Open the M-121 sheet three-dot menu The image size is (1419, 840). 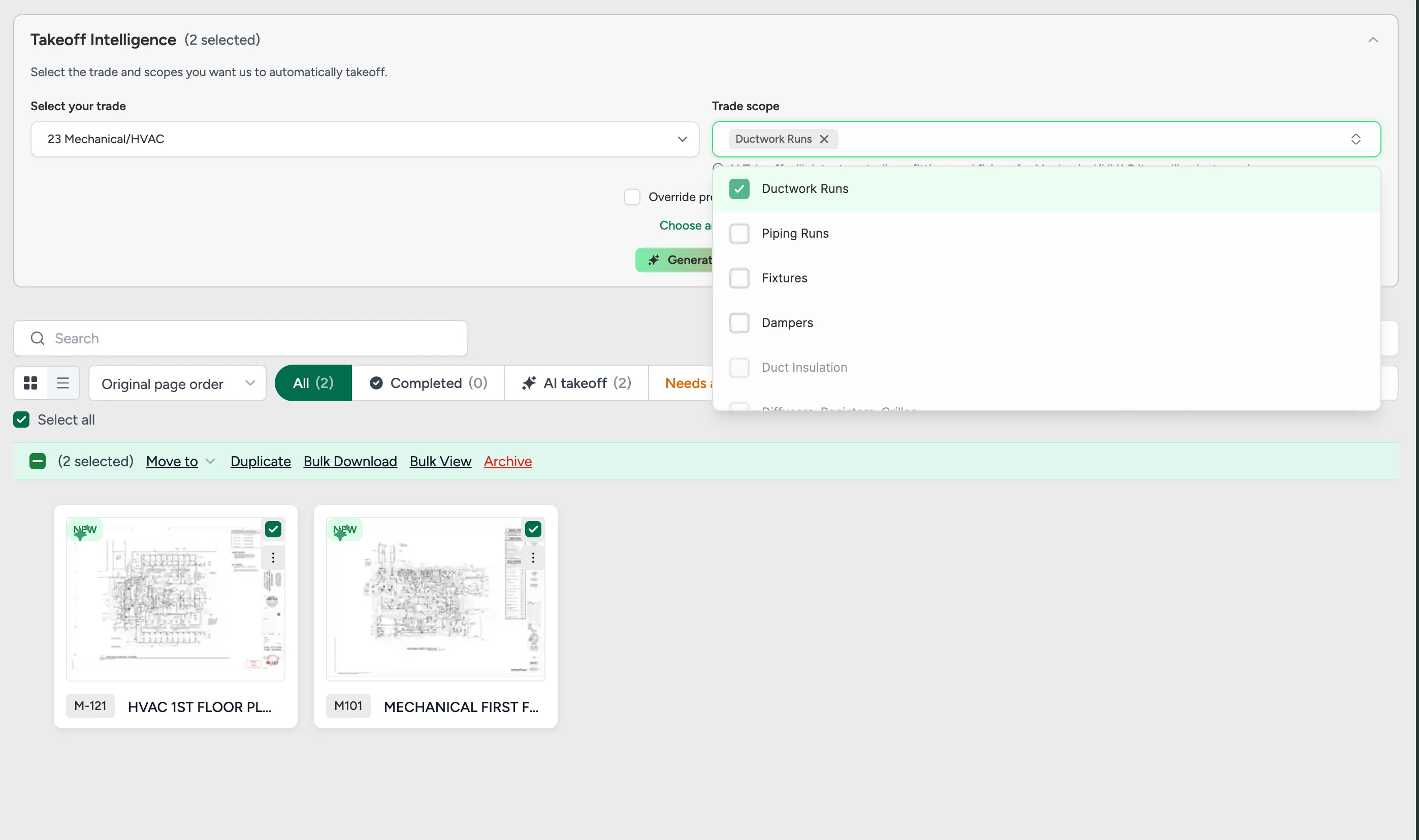point(273,558)
